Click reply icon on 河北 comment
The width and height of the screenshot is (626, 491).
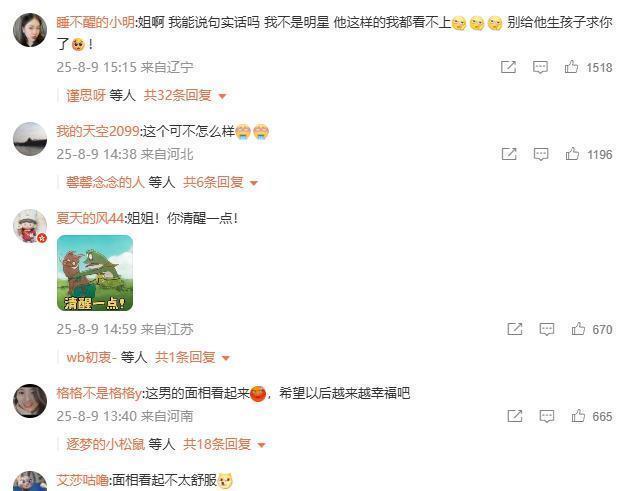click(x=541, y=154)
